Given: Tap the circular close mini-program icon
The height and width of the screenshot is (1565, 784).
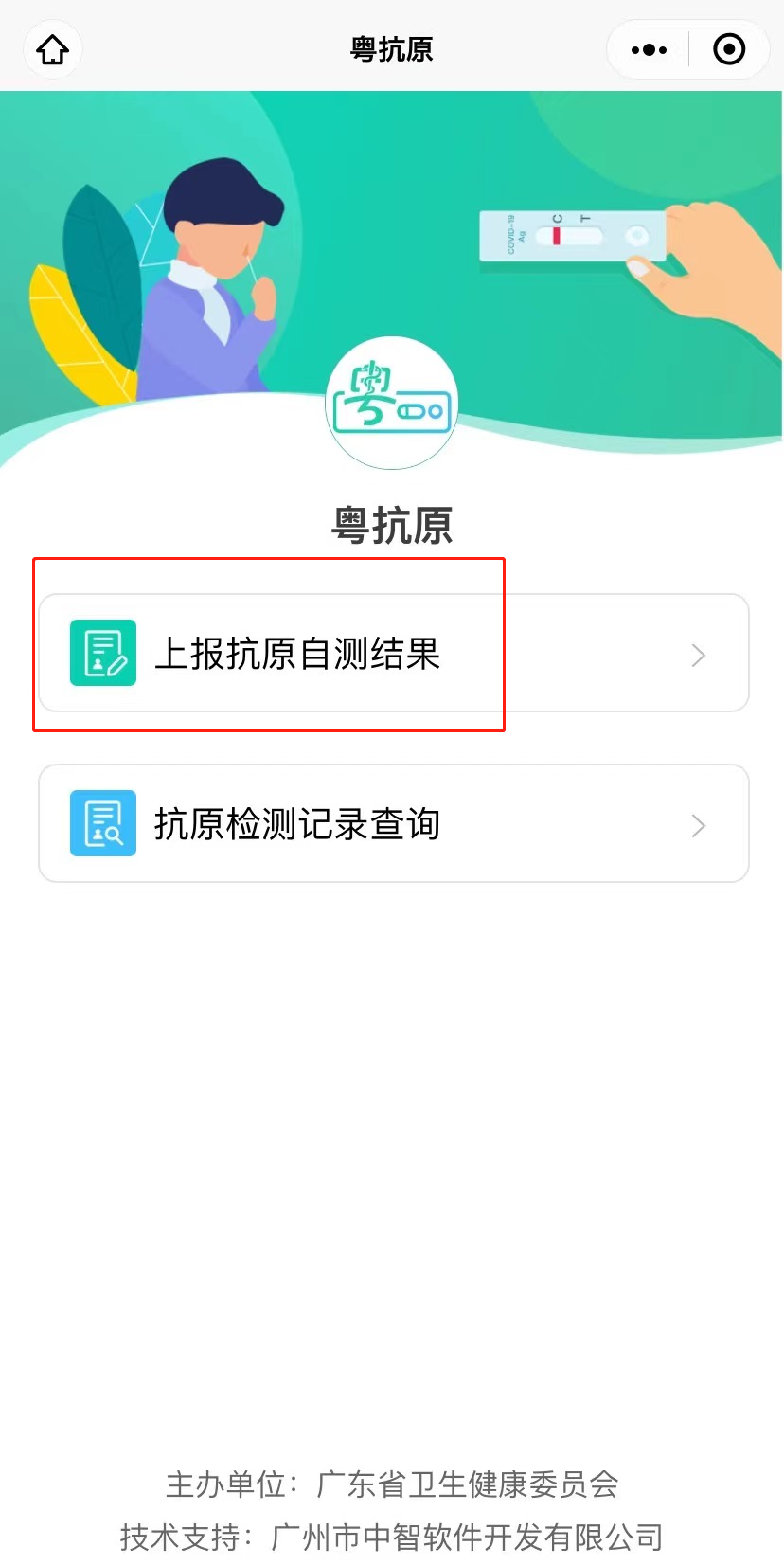Looking at the screenshot, I should (x=729, y=49).
